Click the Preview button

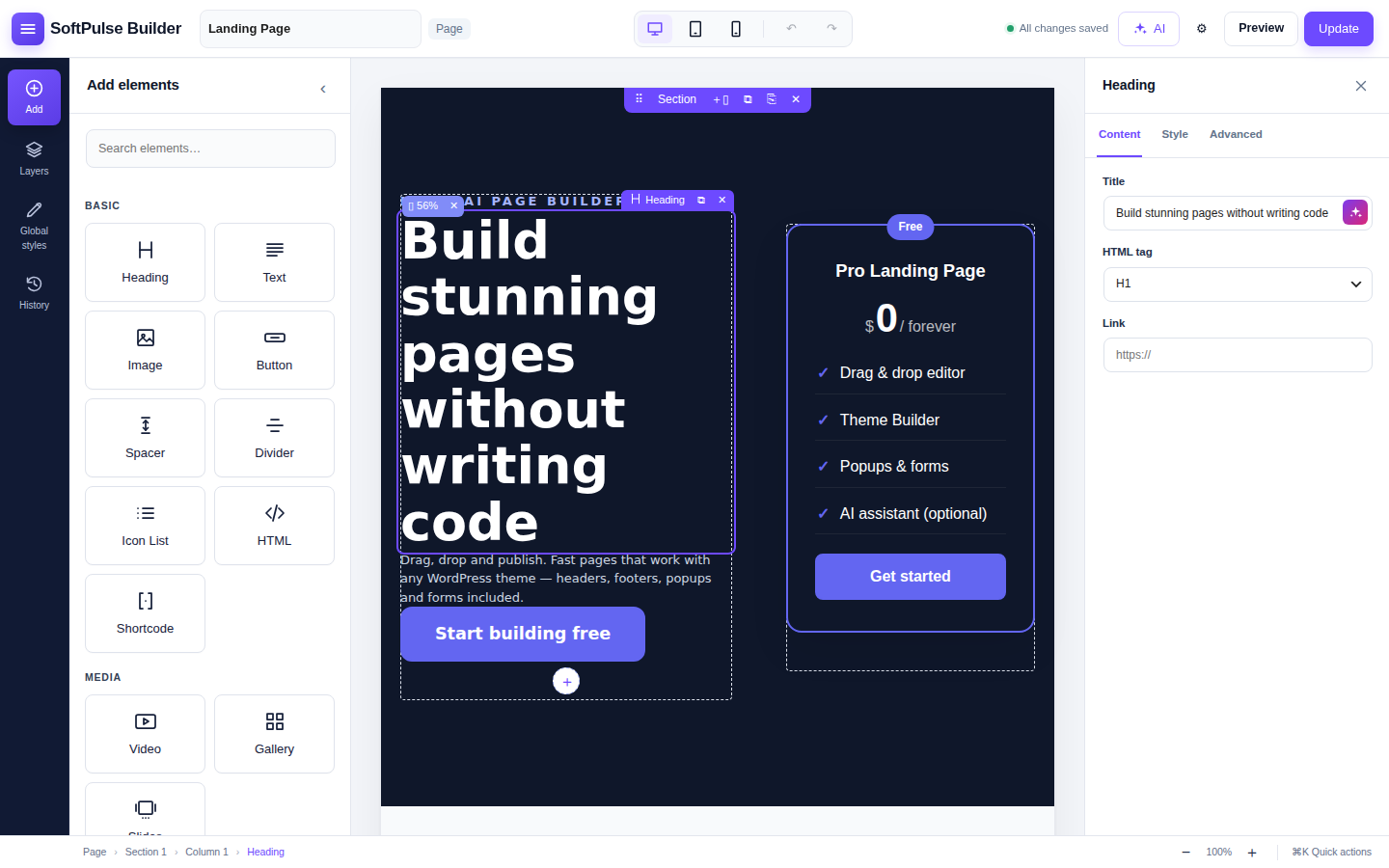(1261, 28)
